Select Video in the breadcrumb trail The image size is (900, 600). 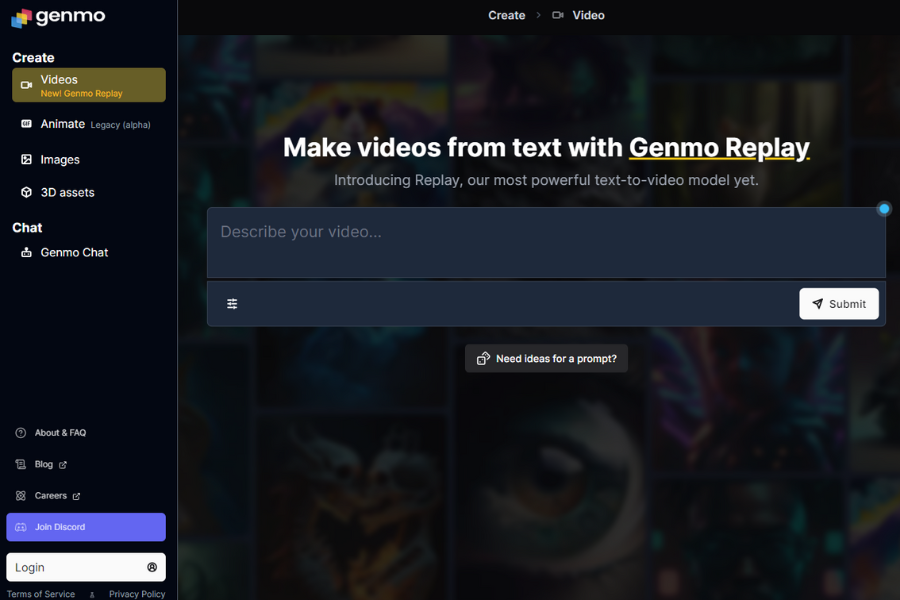pyautogui.click(x=588, y=15)
